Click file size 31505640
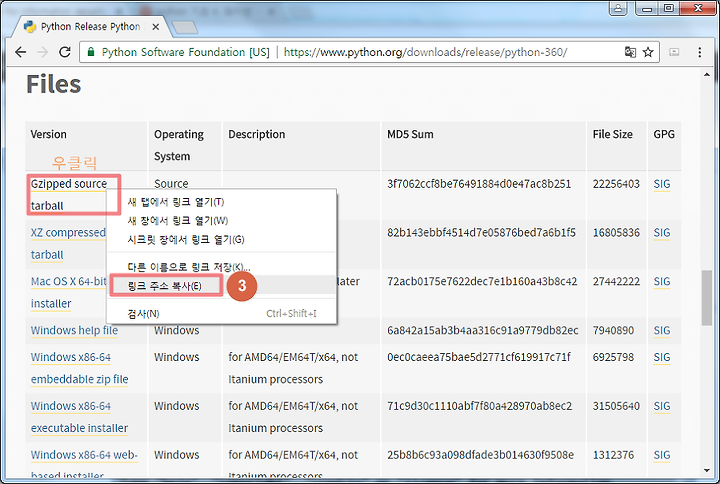This screenshot has width=720, height=484. 616,406
